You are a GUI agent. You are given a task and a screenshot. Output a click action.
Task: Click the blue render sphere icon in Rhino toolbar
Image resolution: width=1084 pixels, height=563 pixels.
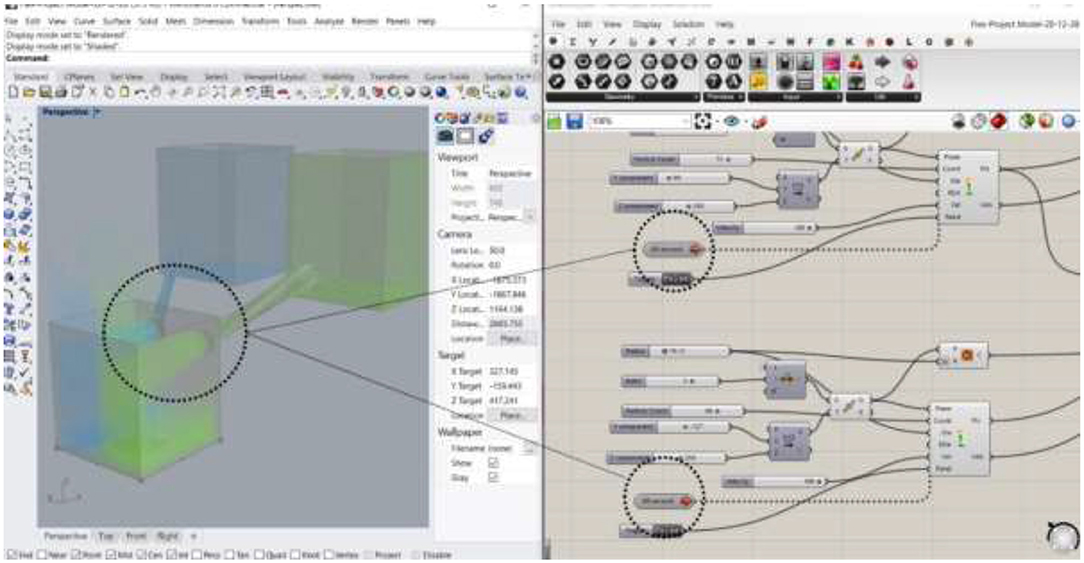[x=442, y=92]
